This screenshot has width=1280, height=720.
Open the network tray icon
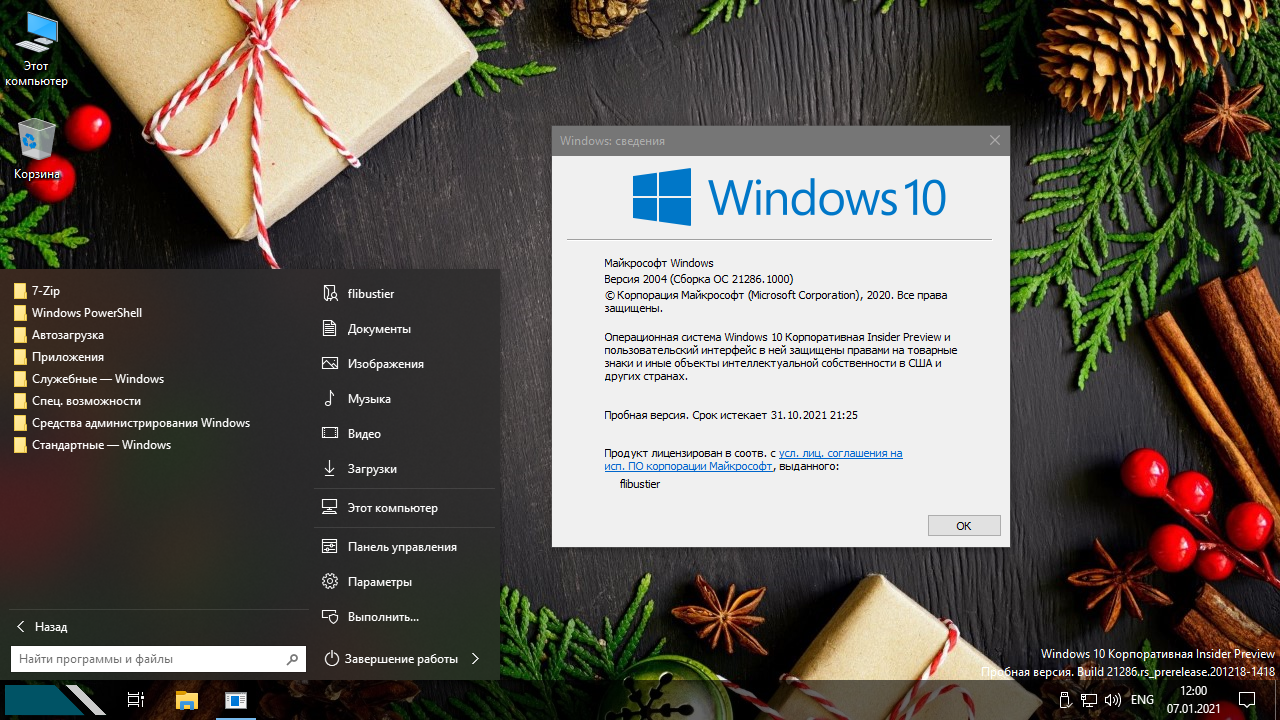point(1089,700)
